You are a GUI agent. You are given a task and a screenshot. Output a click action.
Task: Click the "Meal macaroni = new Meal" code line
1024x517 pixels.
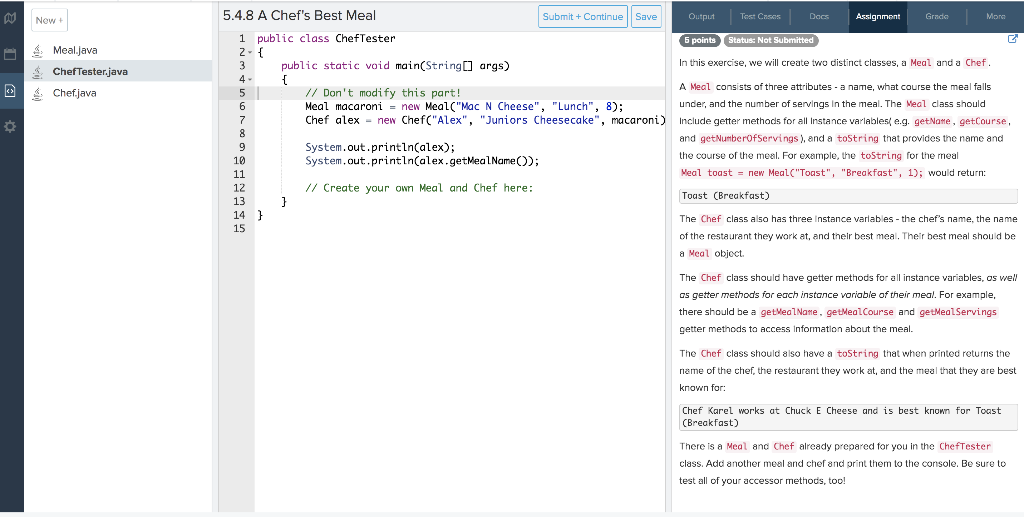click(x=464, y=106)
